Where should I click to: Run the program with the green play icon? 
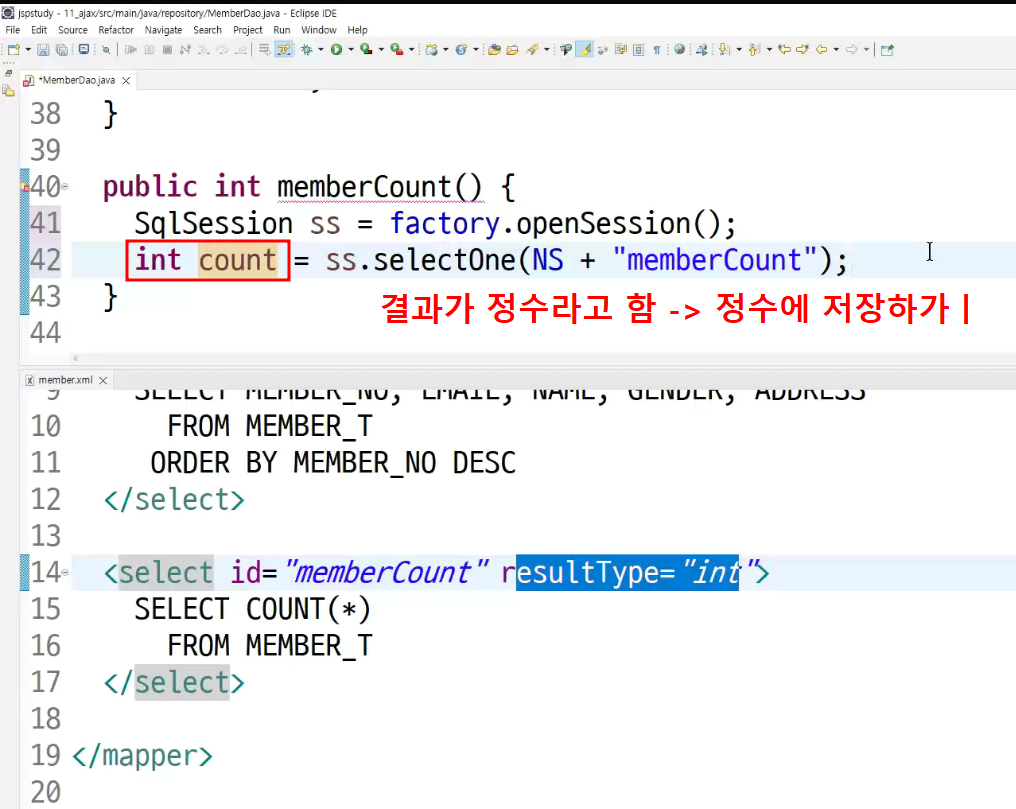coord(336,49)
